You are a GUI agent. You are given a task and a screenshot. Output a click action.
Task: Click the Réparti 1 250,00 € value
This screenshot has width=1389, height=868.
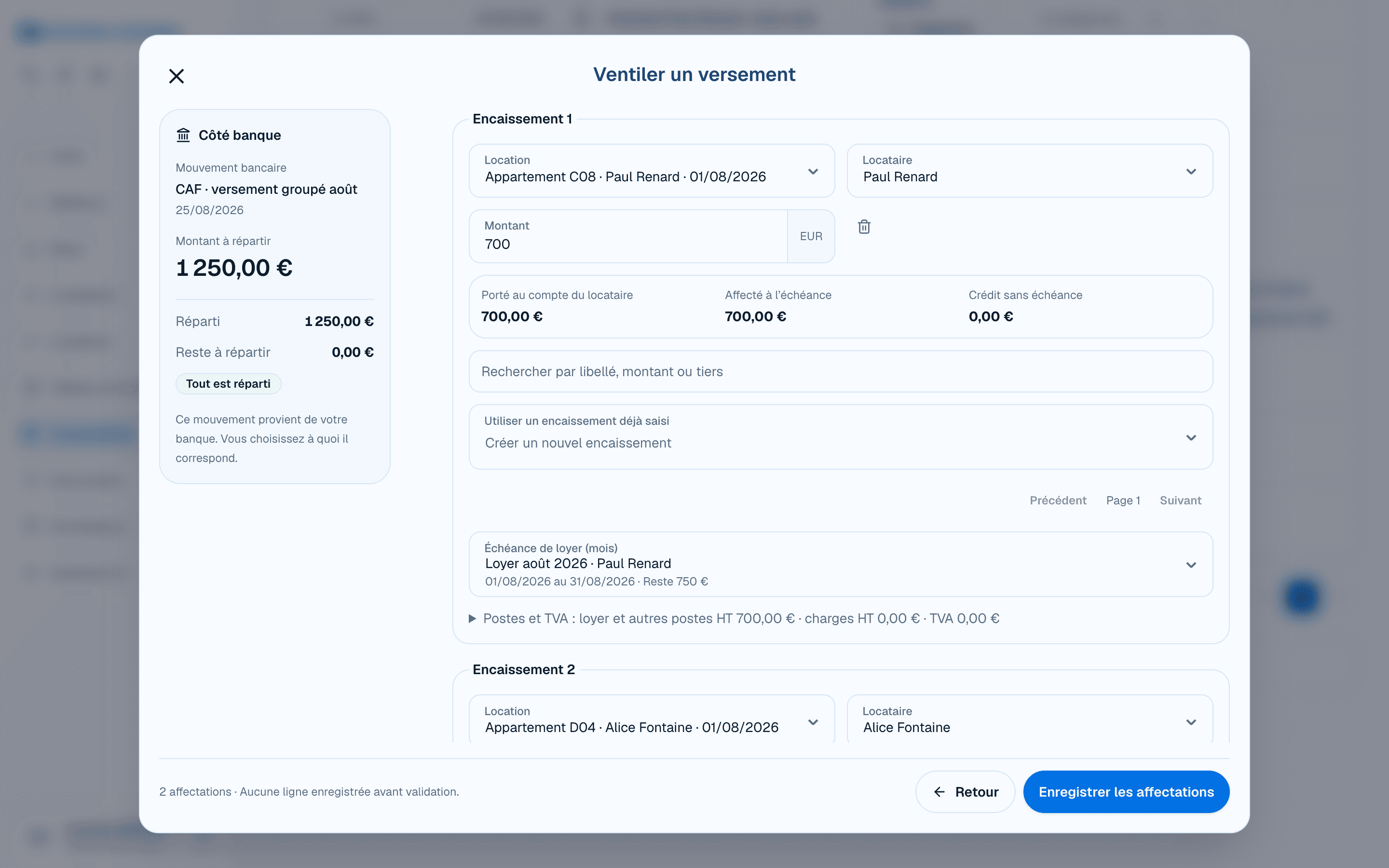[339, 322]
